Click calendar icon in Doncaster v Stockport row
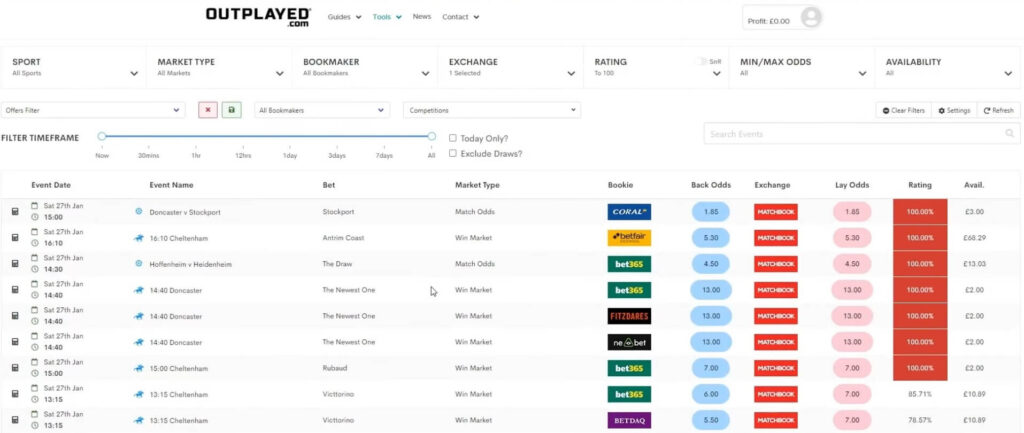The height and width of the screenshot is (433, 1024). coord(35,206)
